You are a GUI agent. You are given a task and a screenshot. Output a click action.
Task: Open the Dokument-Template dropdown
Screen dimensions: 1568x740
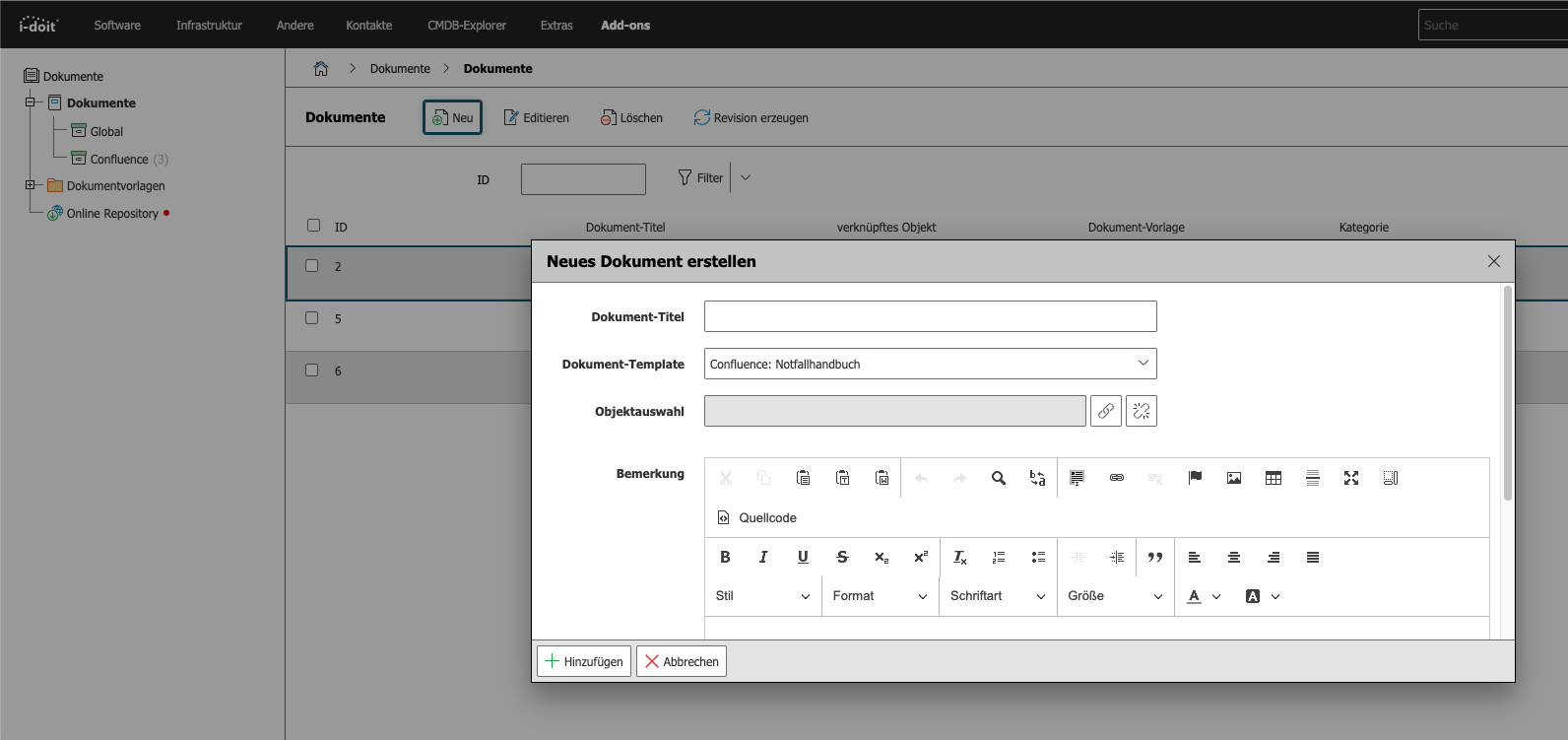tap(930, 364)
